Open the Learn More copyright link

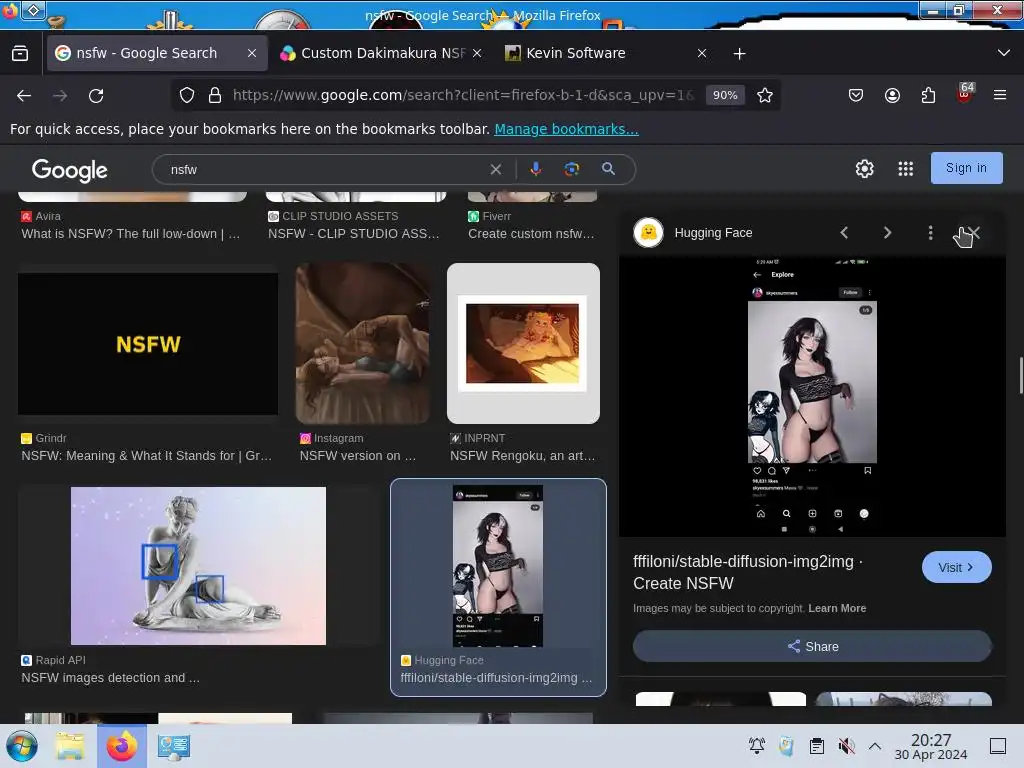pos(837,608)
